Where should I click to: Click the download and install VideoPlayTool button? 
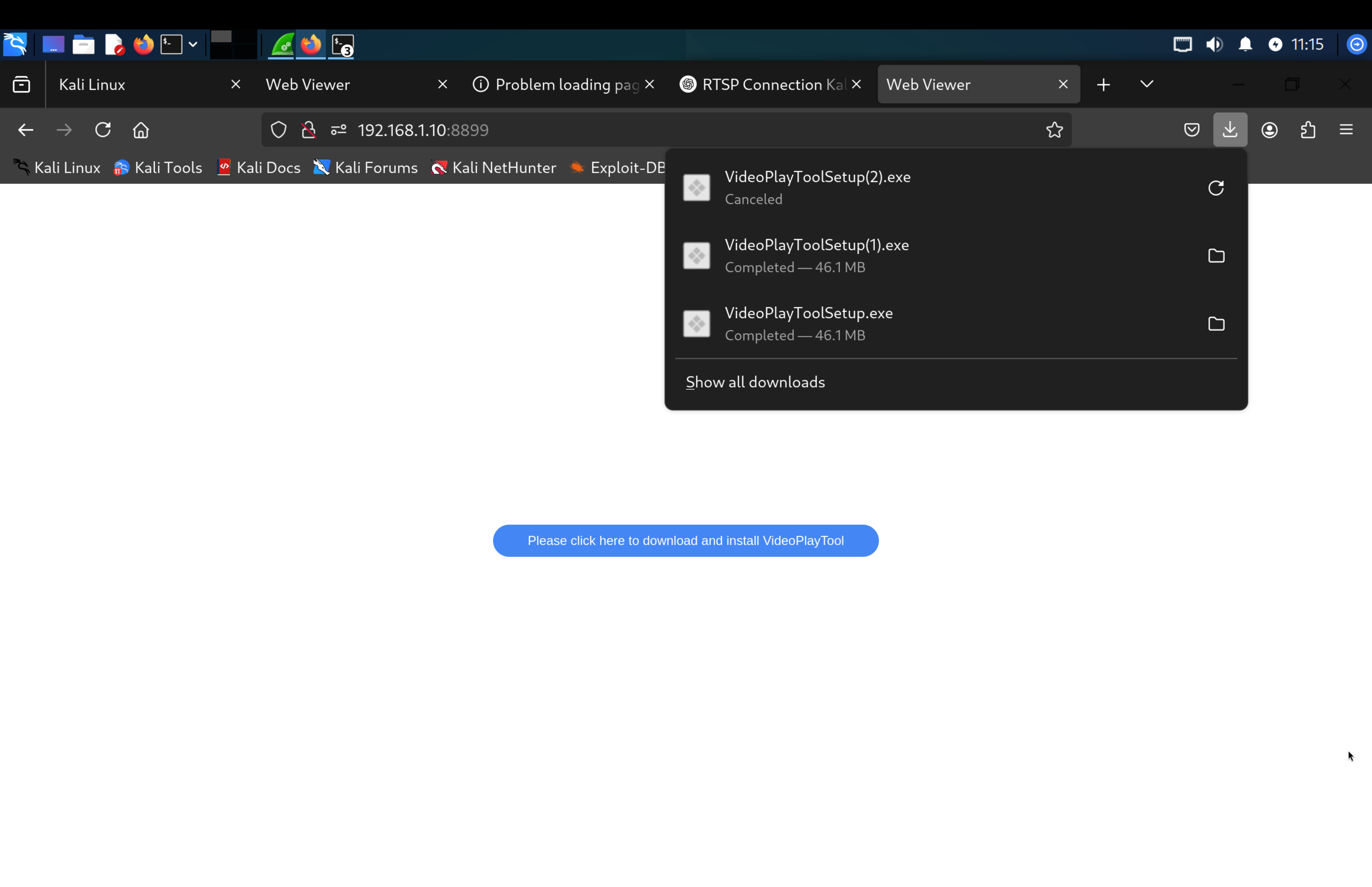[x=685, y=540]
